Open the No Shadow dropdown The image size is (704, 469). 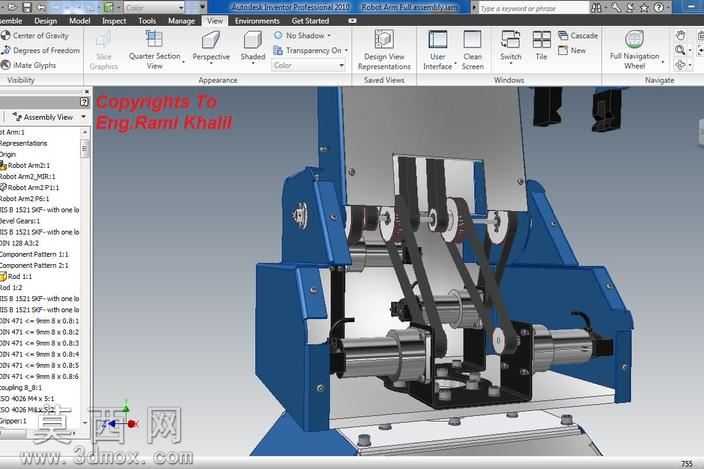(x=302, y=35)
